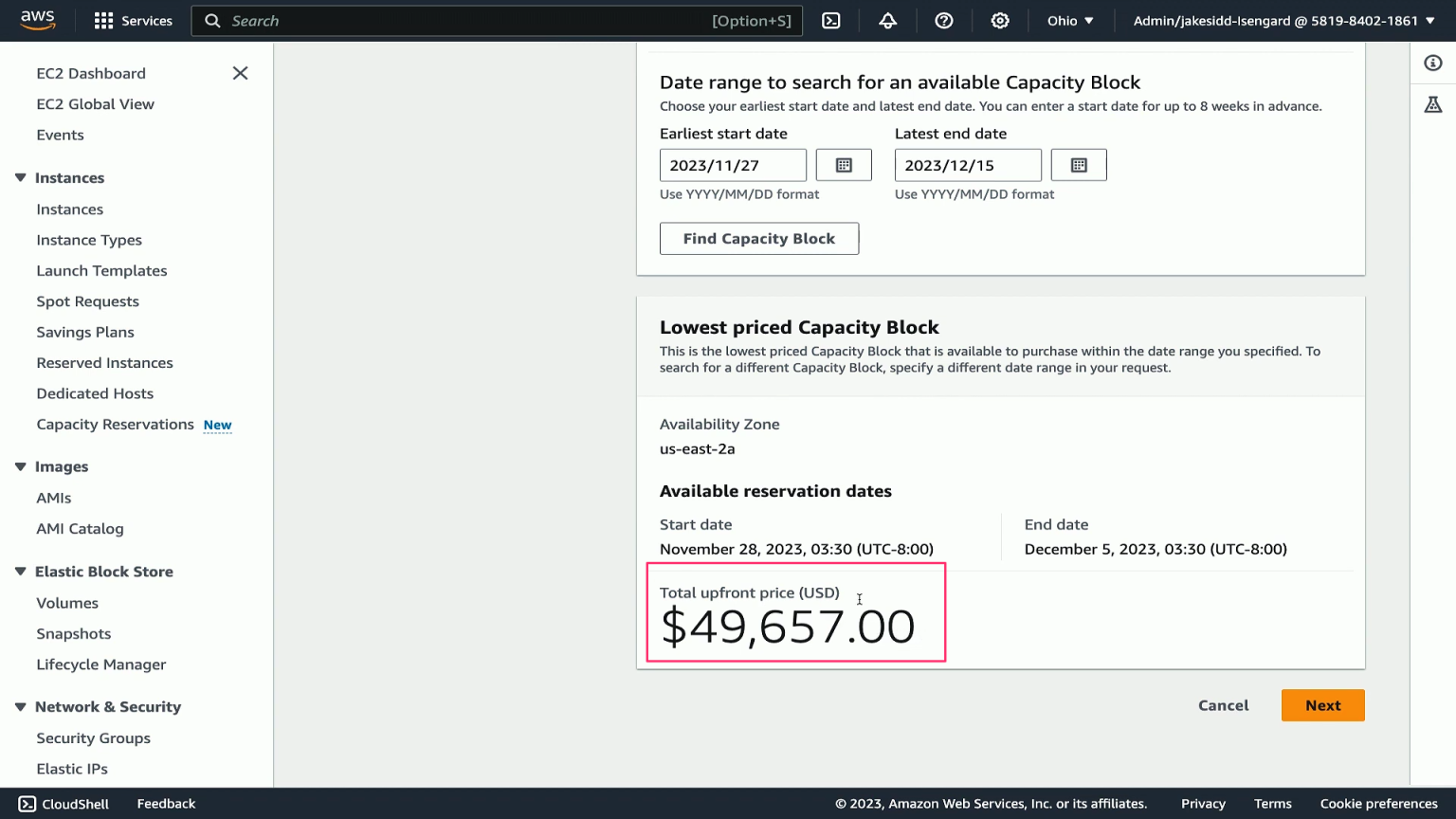Open the help question mark icon

pos(944,20)
